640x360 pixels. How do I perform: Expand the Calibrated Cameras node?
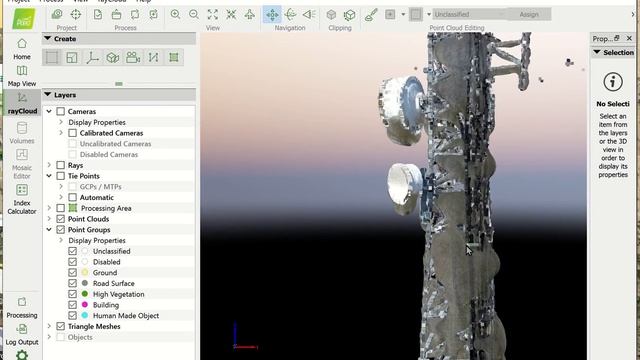pyautogui.click(x=61, y=133)
